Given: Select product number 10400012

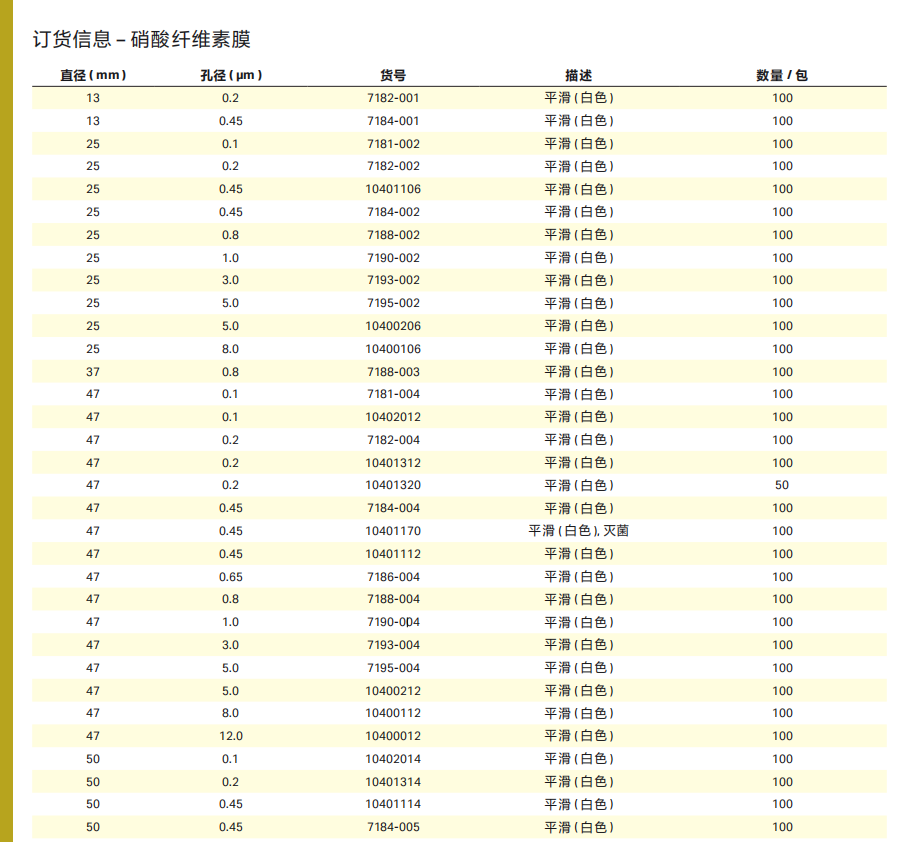Looking at the screenshot, I should [x=393, y=736].
